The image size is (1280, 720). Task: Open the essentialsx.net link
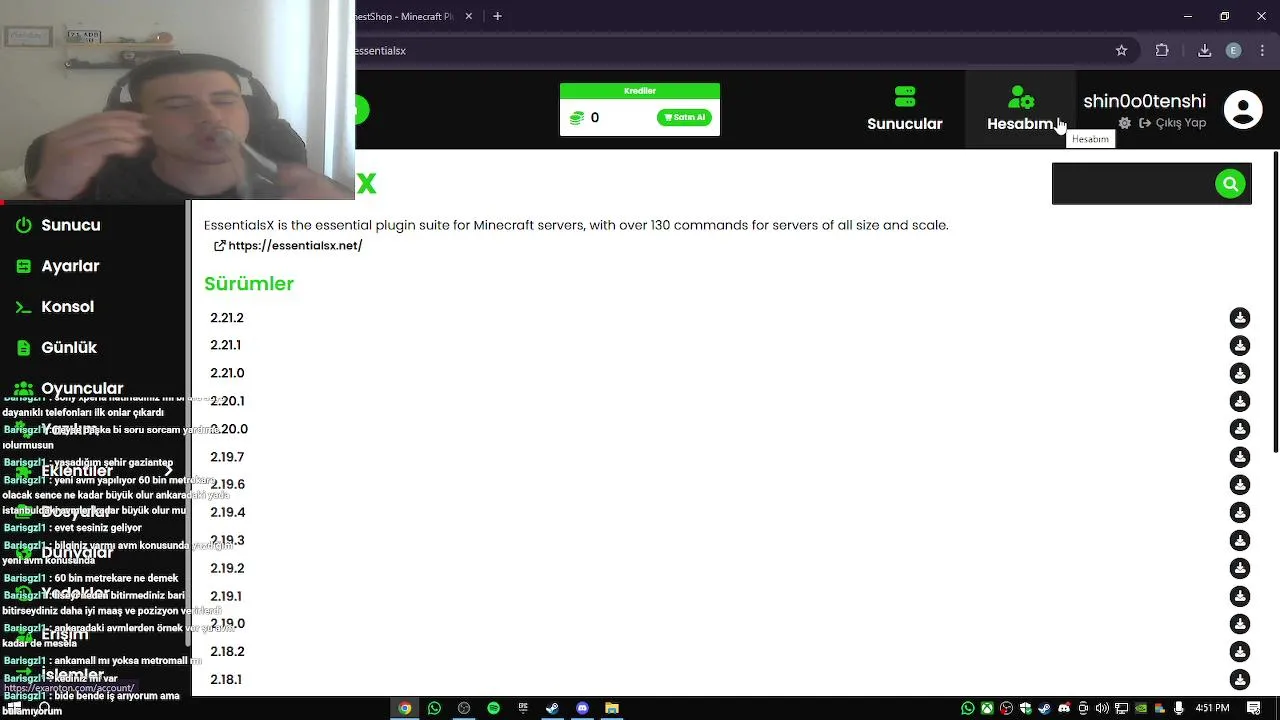pyautogui.click(x=288, y=246)
